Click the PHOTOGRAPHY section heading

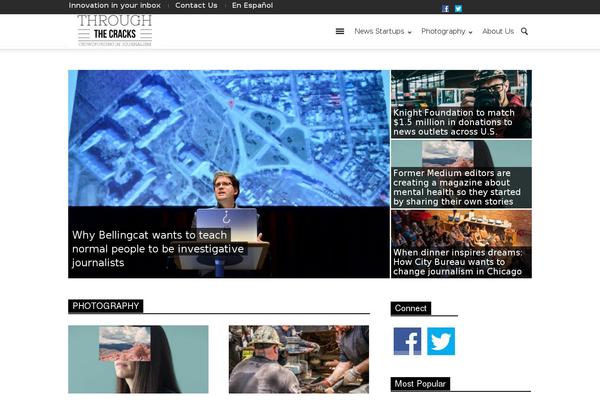[x=106, y=306]
